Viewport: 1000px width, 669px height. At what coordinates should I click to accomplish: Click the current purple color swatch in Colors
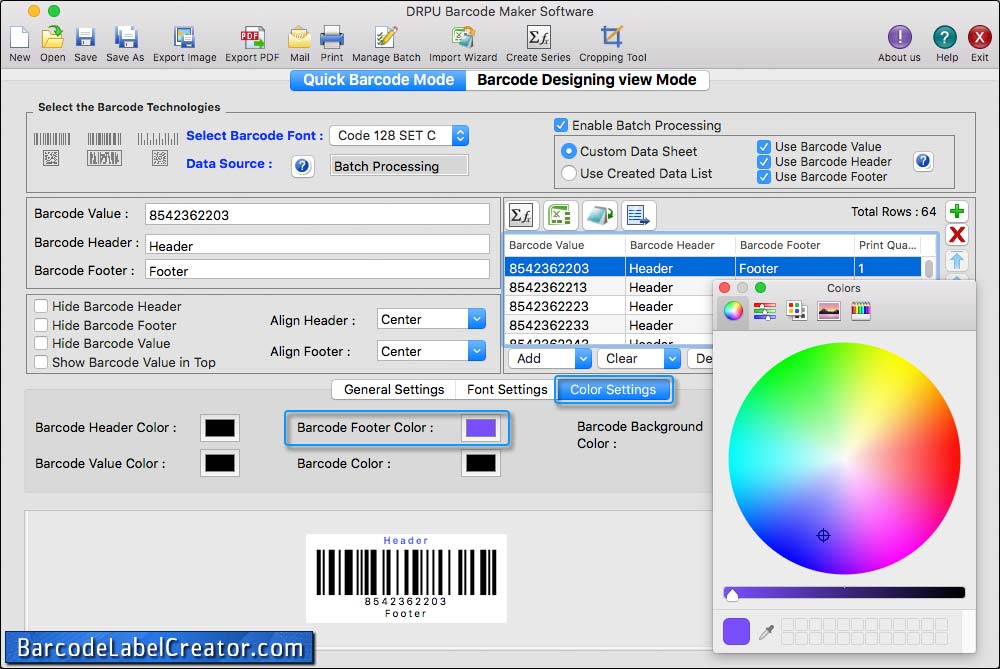coord(736,631)
